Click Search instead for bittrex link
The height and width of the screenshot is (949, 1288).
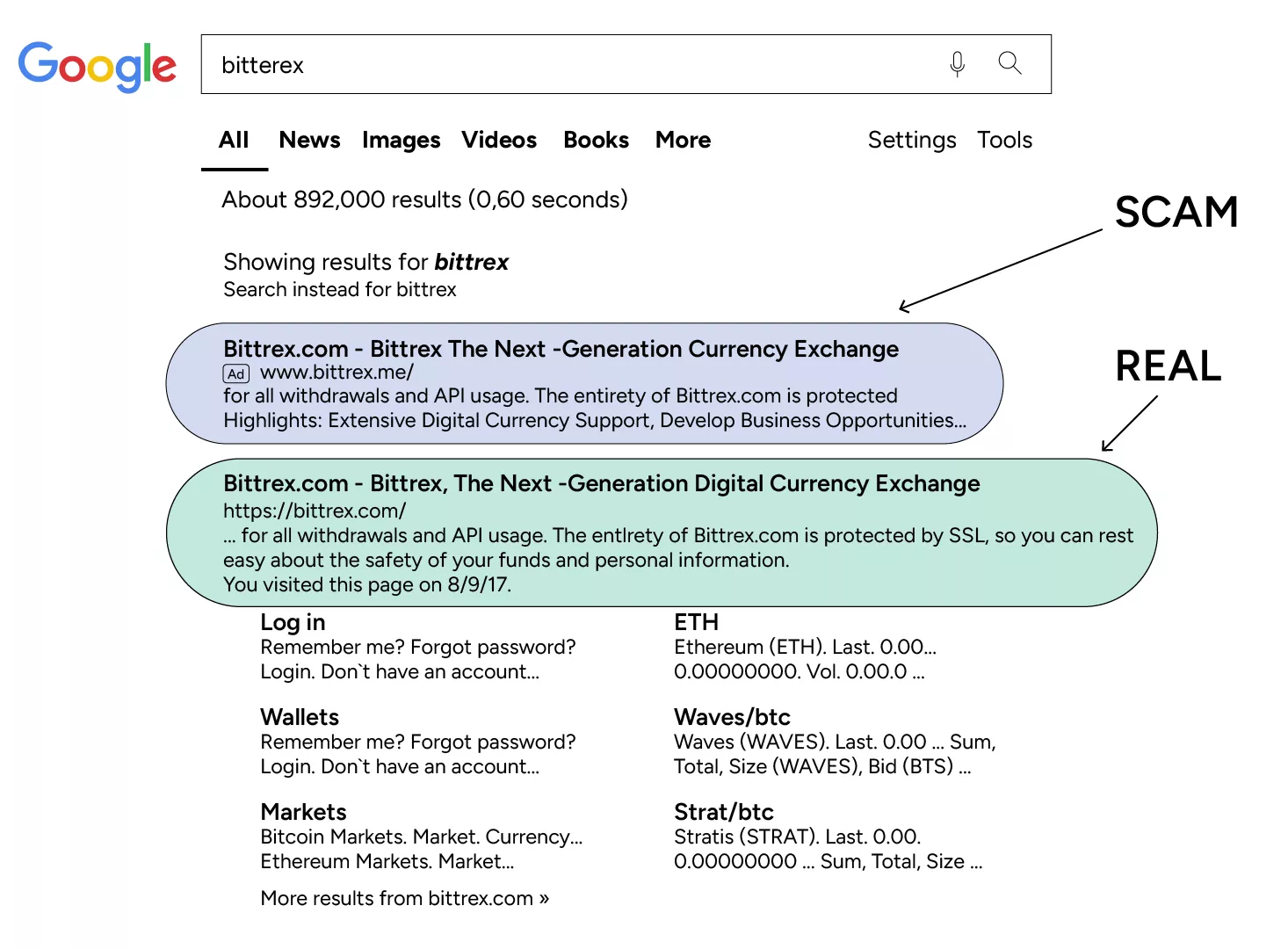click(x=339, y=290)
